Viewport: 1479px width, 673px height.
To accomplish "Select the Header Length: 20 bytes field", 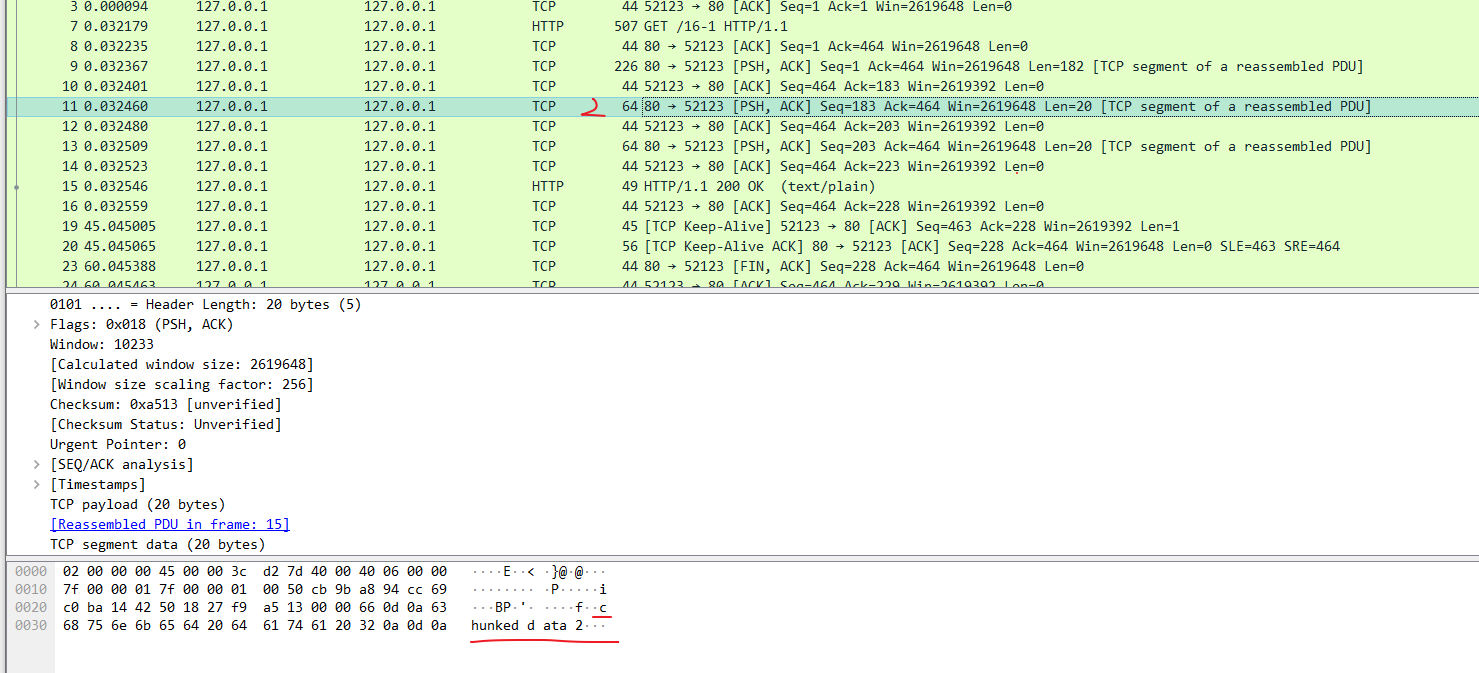I will 205,304.
